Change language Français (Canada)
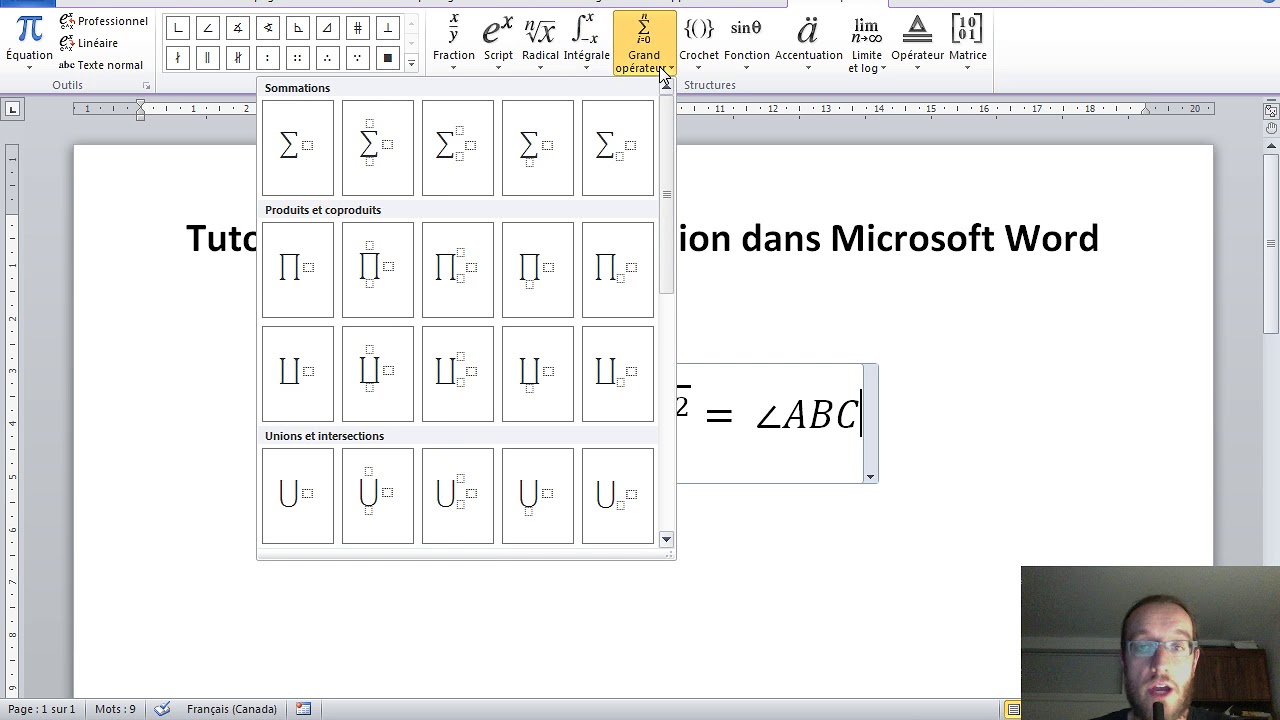1280x720 pixels. tap(232, 709)
